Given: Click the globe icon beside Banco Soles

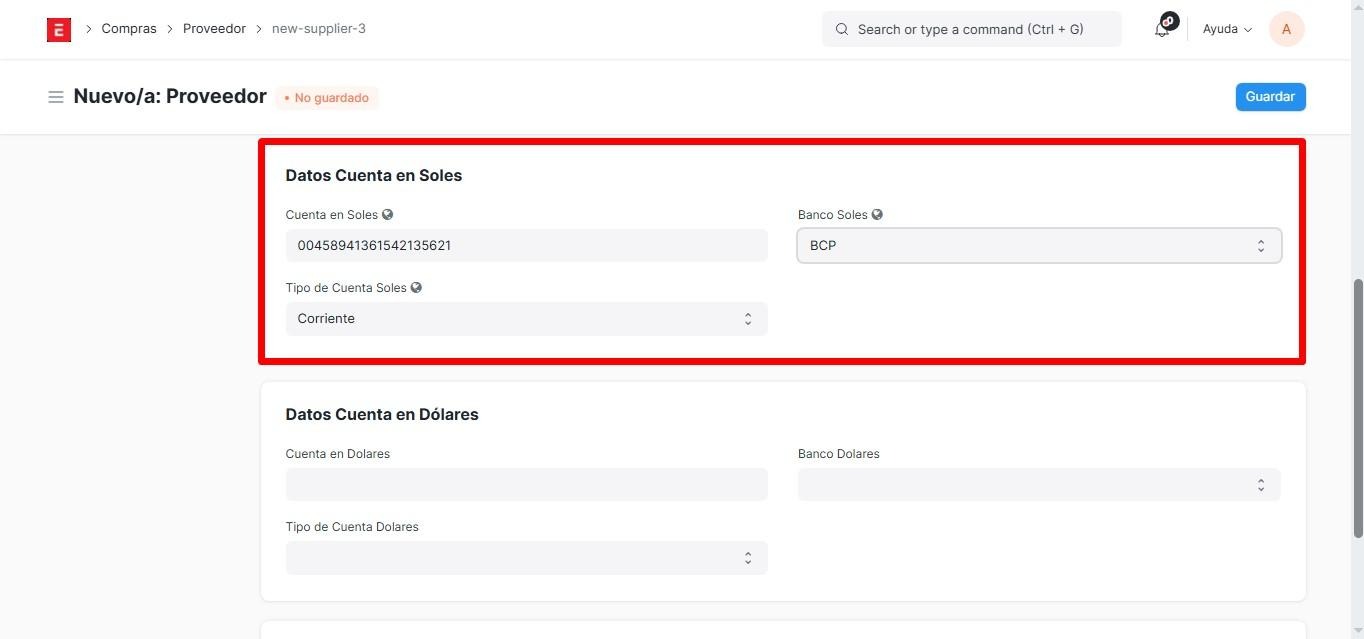Looking at the screenshot, I should pos(877,215).
